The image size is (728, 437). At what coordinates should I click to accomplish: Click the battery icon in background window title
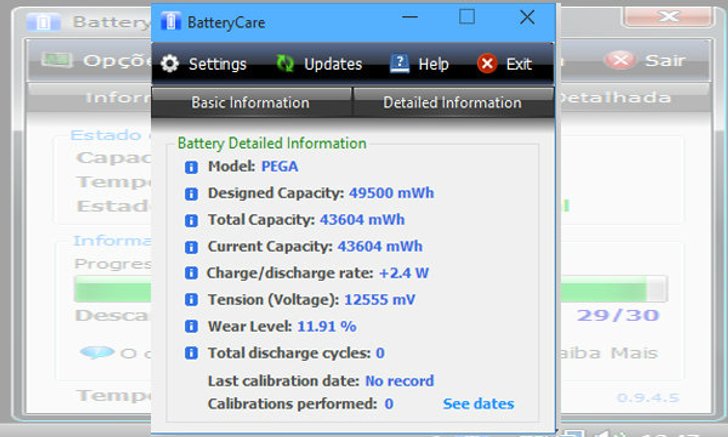(x=44, y=22)
